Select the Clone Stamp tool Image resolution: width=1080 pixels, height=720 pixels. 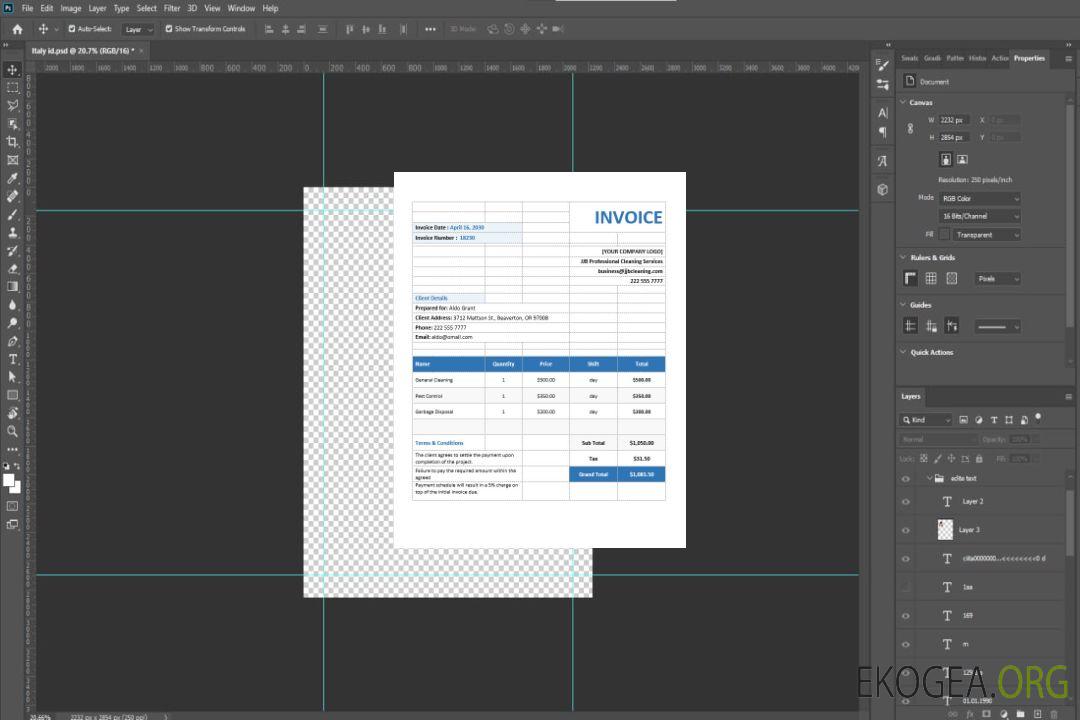pyautogui.click(x=12, y=232)
